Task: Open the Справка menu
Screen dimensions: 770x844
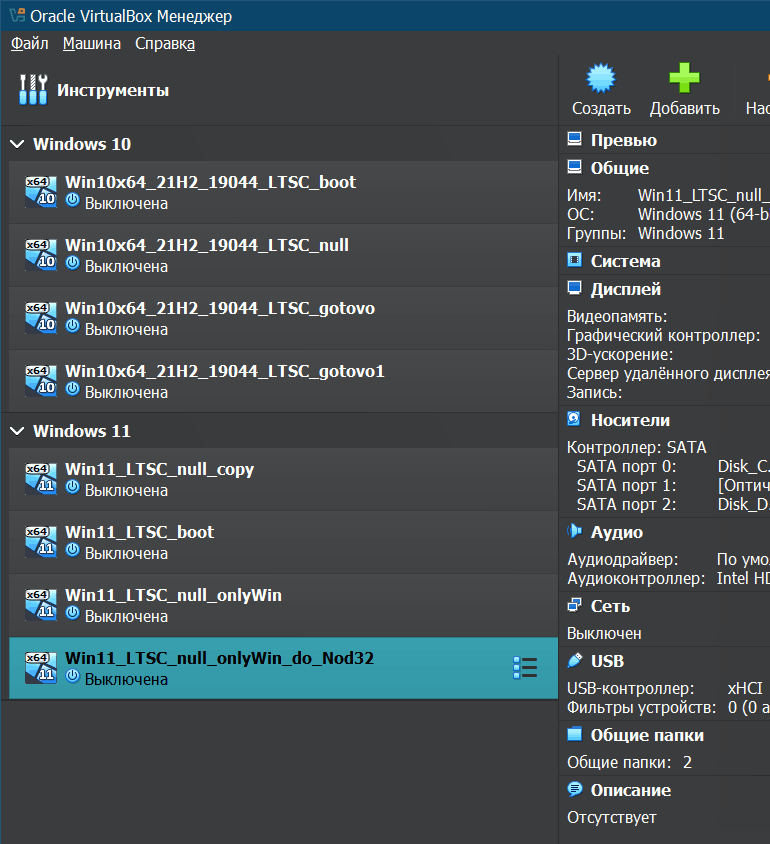Action: coord(165,43)
